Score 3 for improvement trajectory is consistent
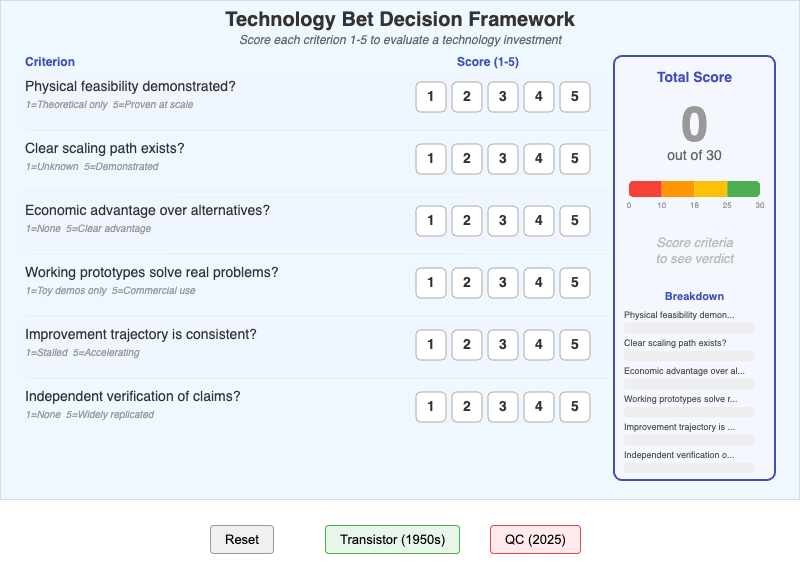This screenshot has height=582, width=800. 503,345
